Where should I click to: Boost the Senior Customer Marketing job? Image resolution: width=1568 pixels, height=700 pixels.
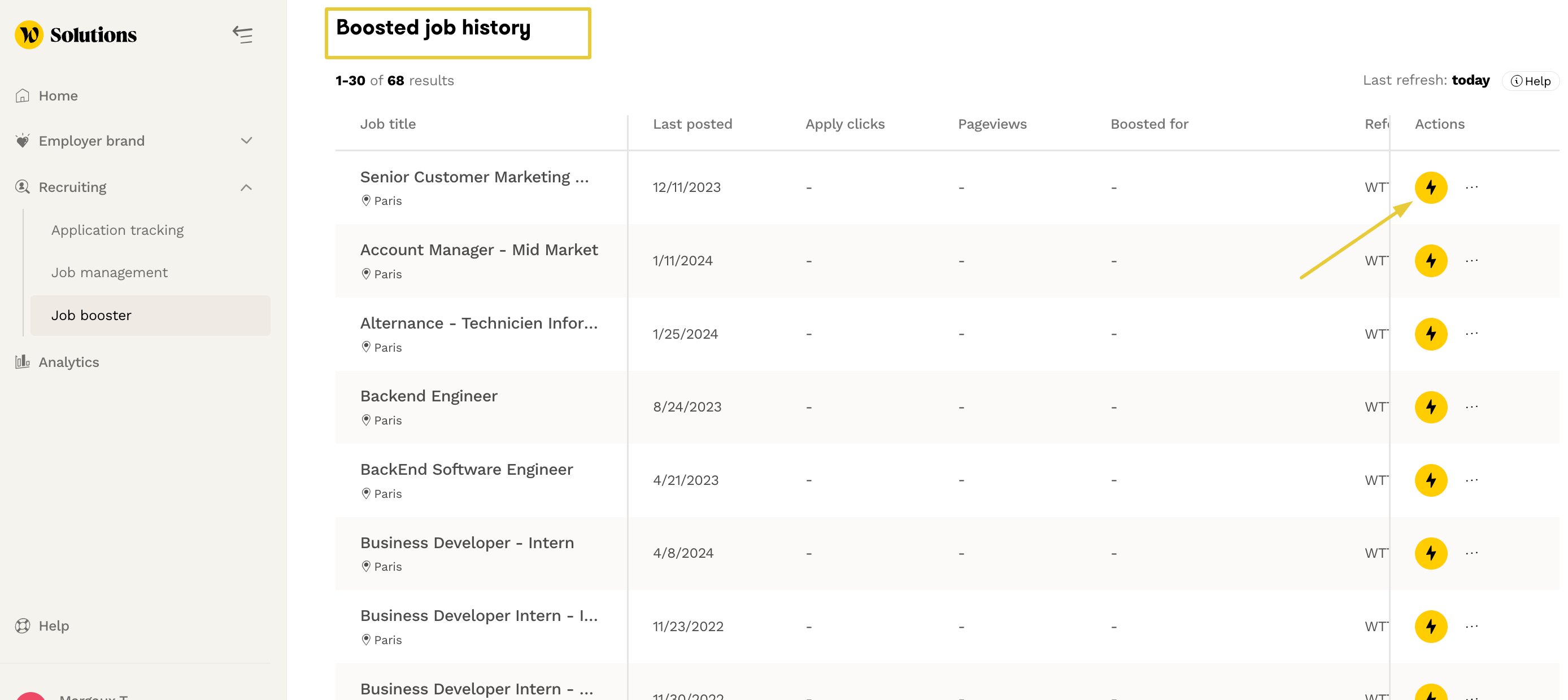point(1430,187)
